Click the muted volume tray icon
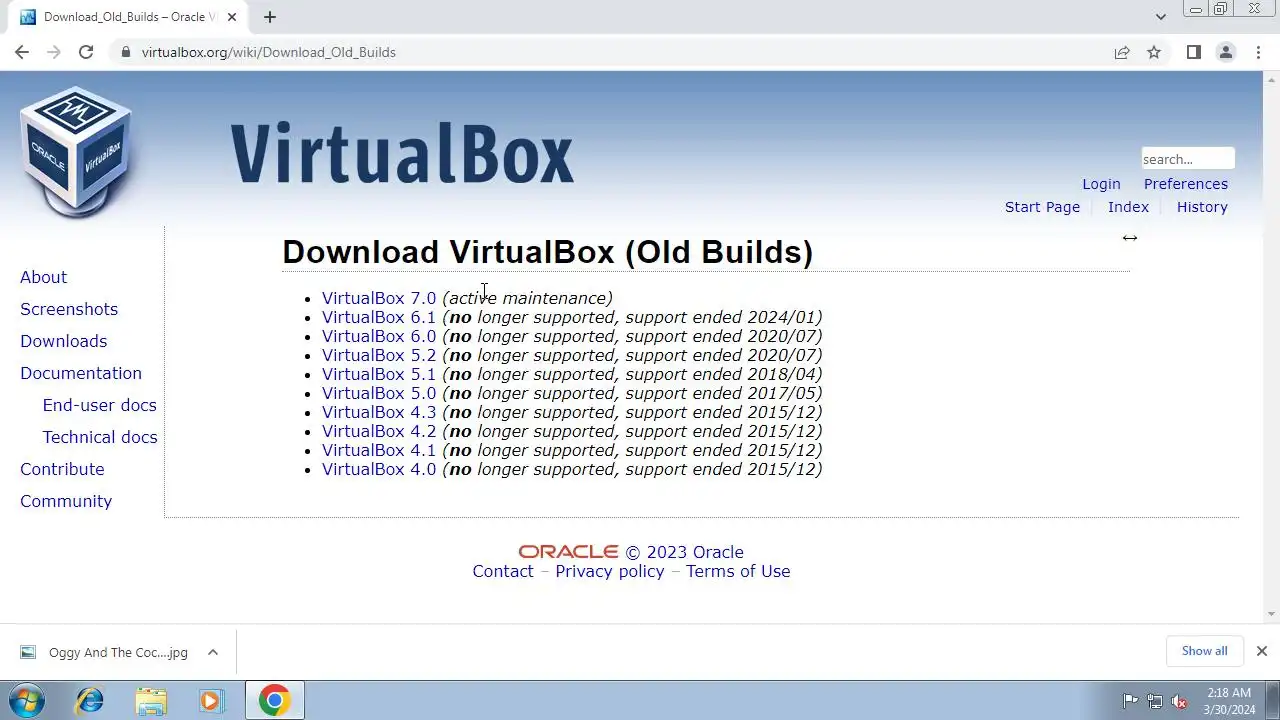 click(x=1180, y=701)
